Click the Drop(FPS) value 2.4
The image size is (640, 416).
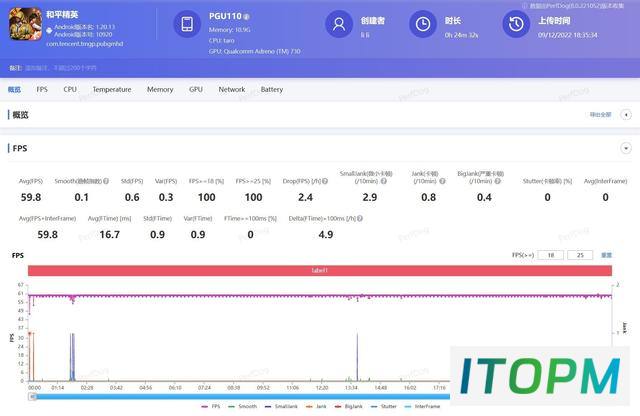(305, 197)
